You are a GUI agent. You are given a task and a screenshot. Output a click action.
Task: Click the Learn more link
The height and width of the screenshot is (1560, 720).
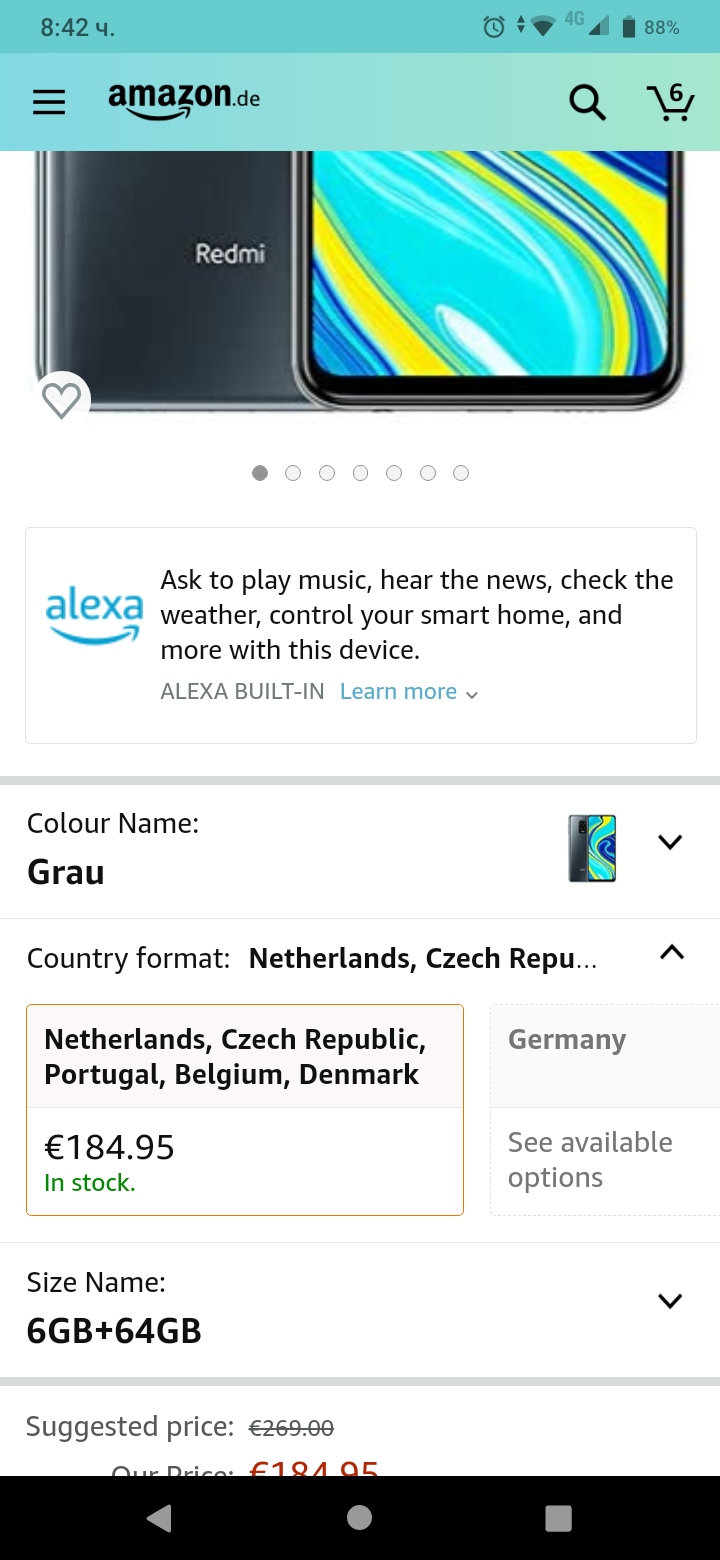click(408, 692)
